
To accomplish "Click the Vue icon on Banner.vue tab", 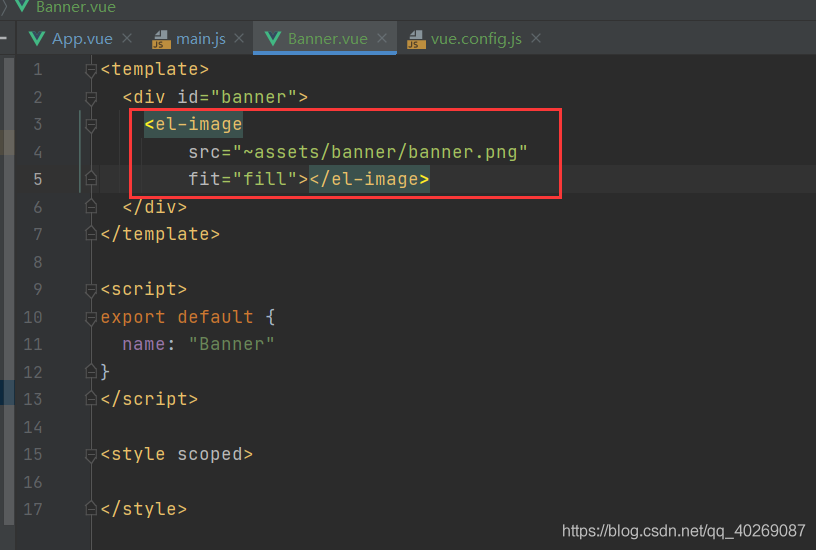I will (x=273, y=39).
